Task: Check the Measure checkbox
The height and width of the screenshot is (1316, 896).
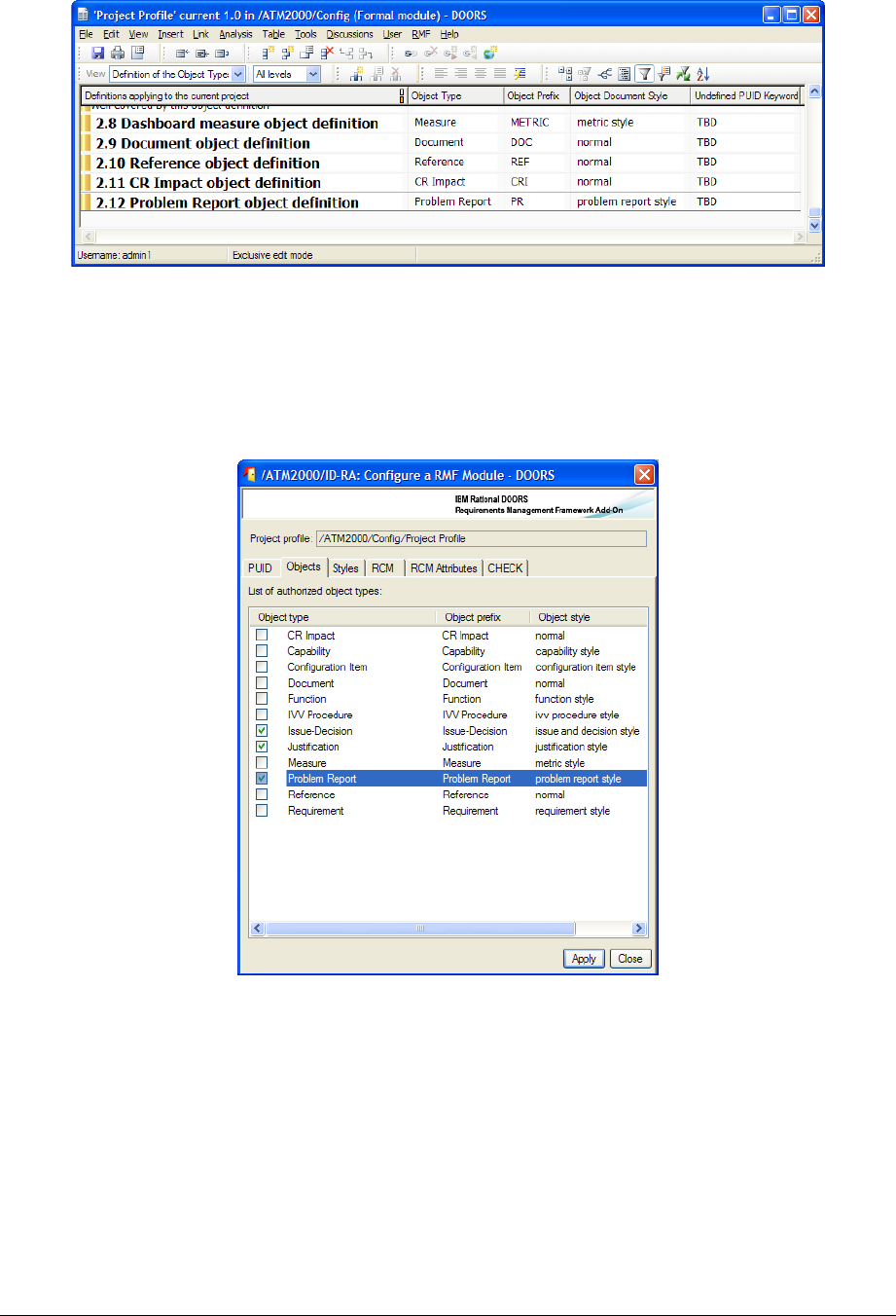Action: point(262,762)
